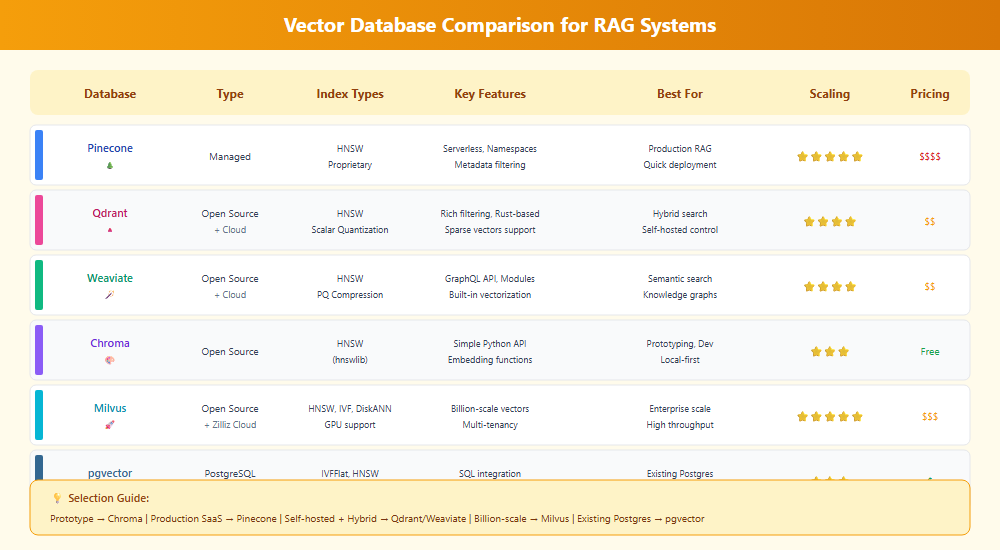
Task: Click the palette icon under Chroma
Action: (110, 360)
